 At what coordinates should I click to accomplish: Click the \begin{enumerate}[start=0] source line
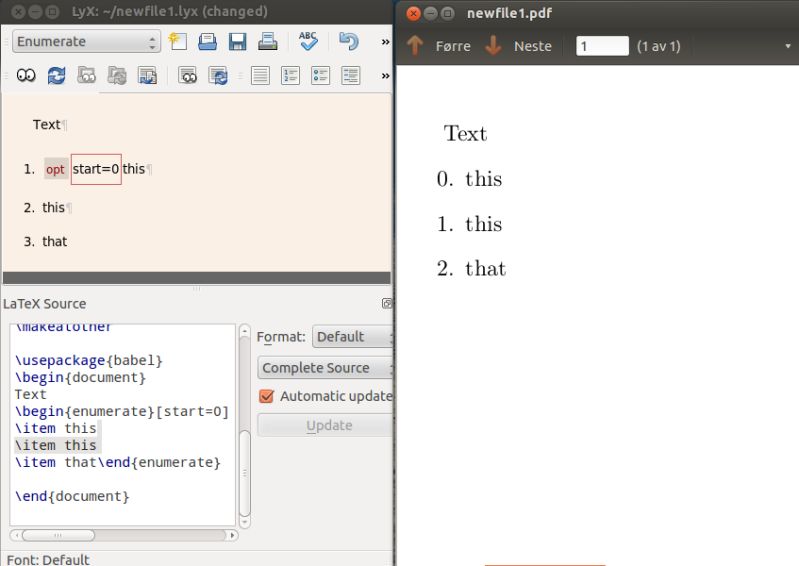click(x=122, y=411)
